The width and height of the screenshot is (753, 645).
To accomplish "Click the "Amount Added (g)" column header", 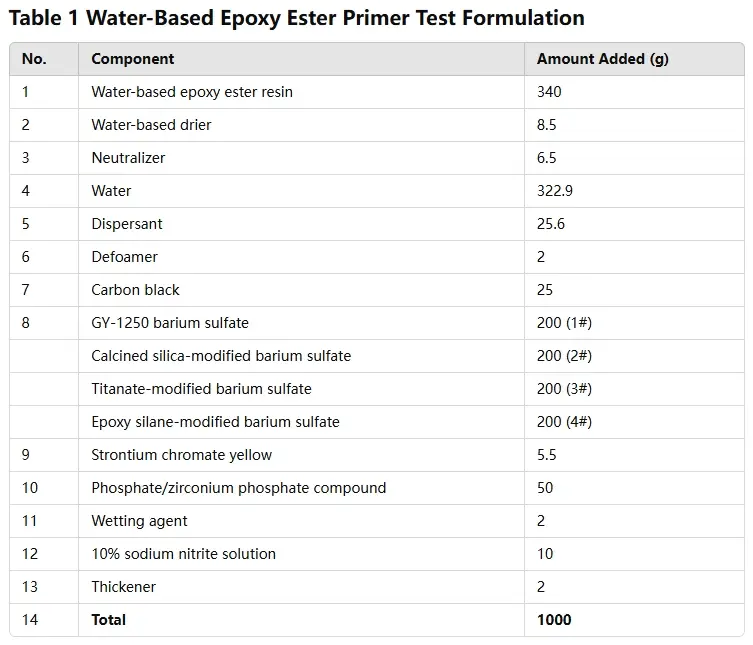I will (x=602, y=59).
